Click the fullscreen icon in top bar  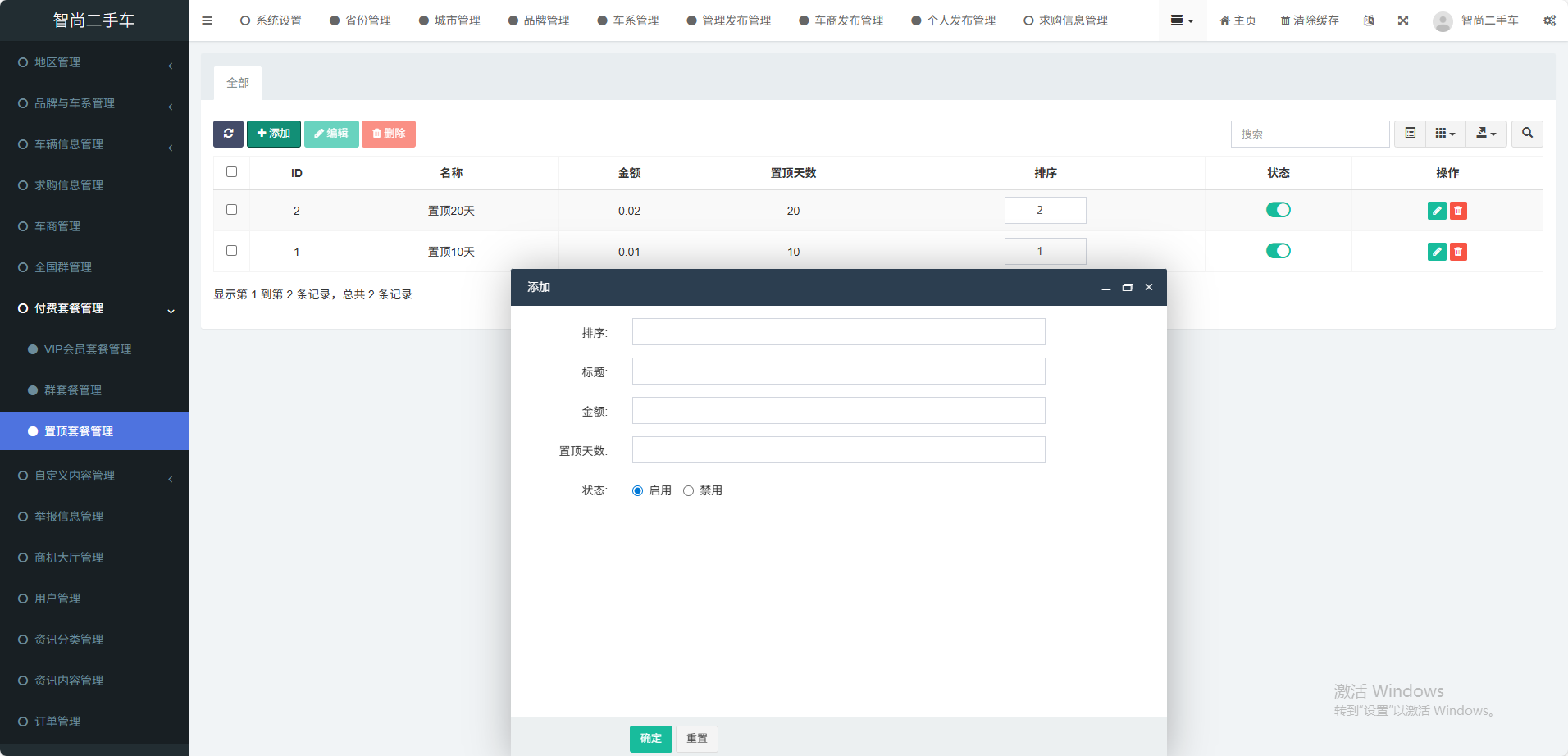pyautogui.click(x=1402, y=20)
